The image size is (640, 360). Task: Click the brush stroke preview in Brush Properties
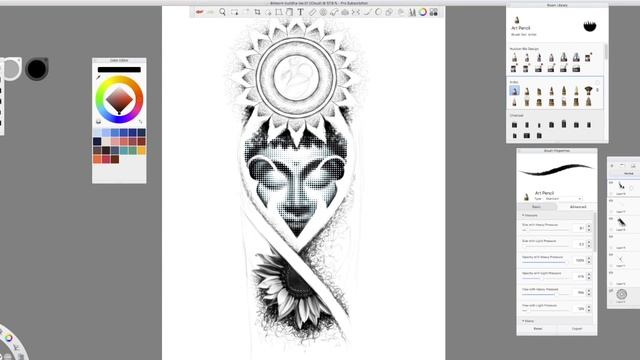coord(556,170)
